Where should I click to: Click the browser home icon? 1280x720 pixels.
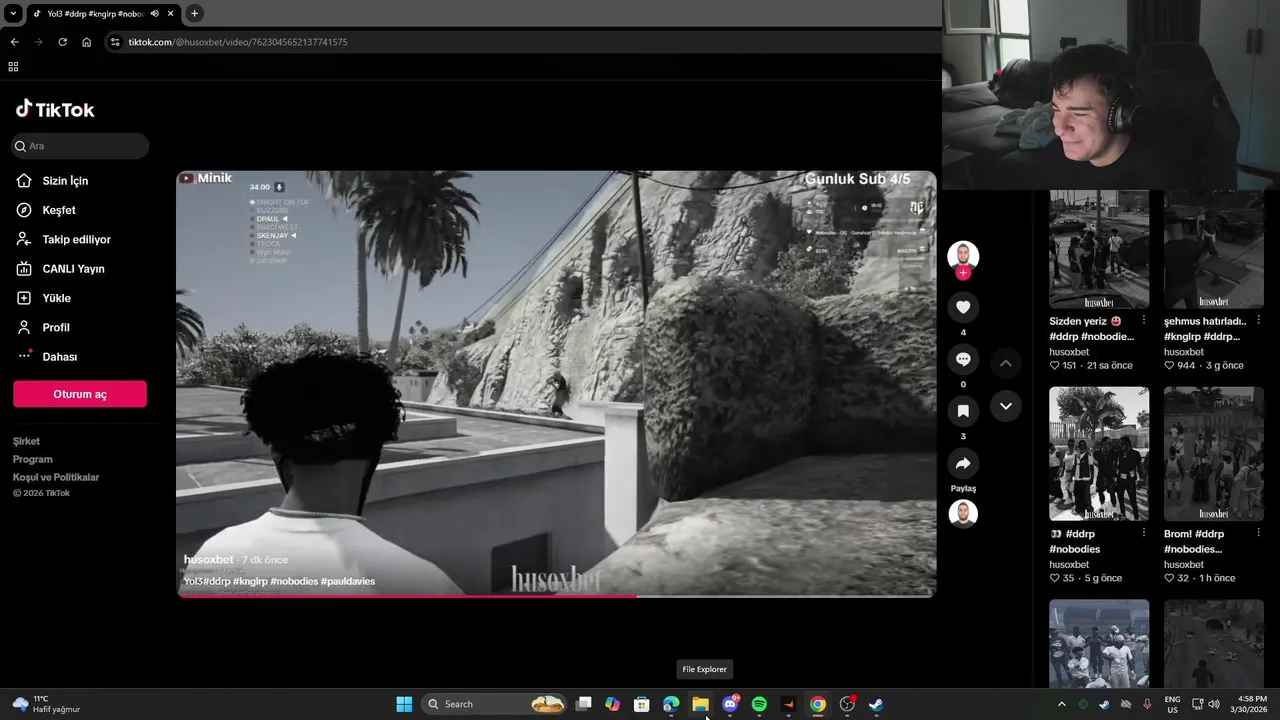(86, 42)
